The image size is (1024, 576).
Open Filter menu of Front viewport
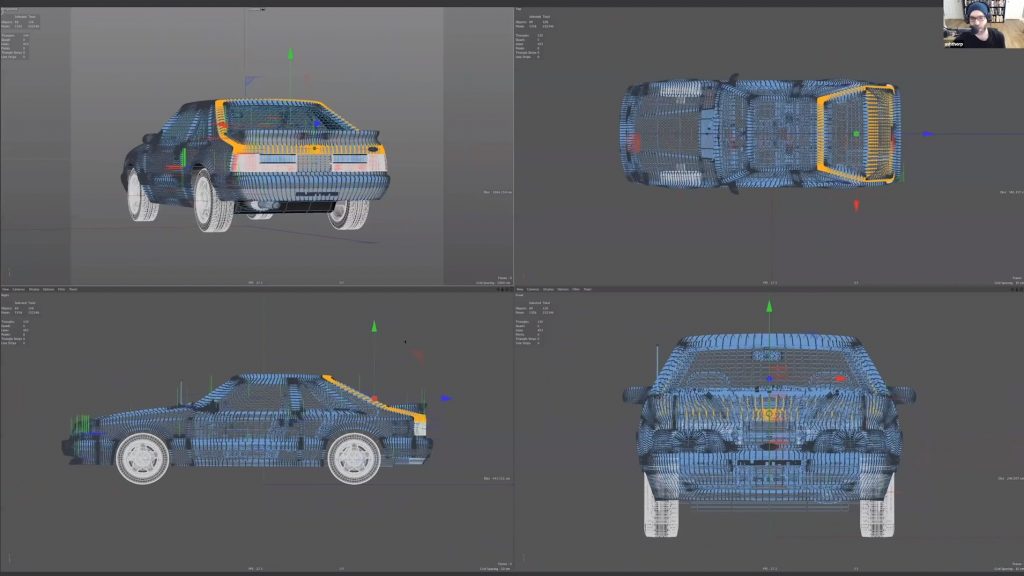pos(576,289)
